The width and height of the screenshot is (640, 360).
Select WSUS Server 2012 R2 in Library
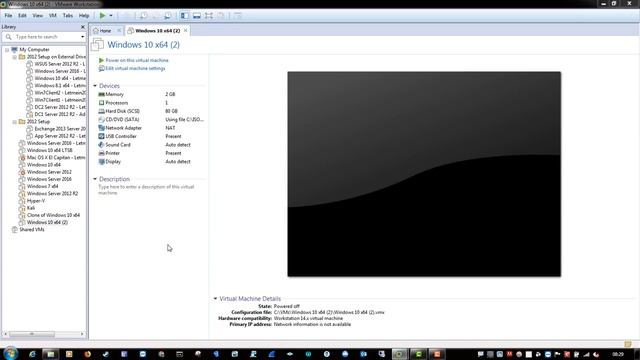[60, 64]
